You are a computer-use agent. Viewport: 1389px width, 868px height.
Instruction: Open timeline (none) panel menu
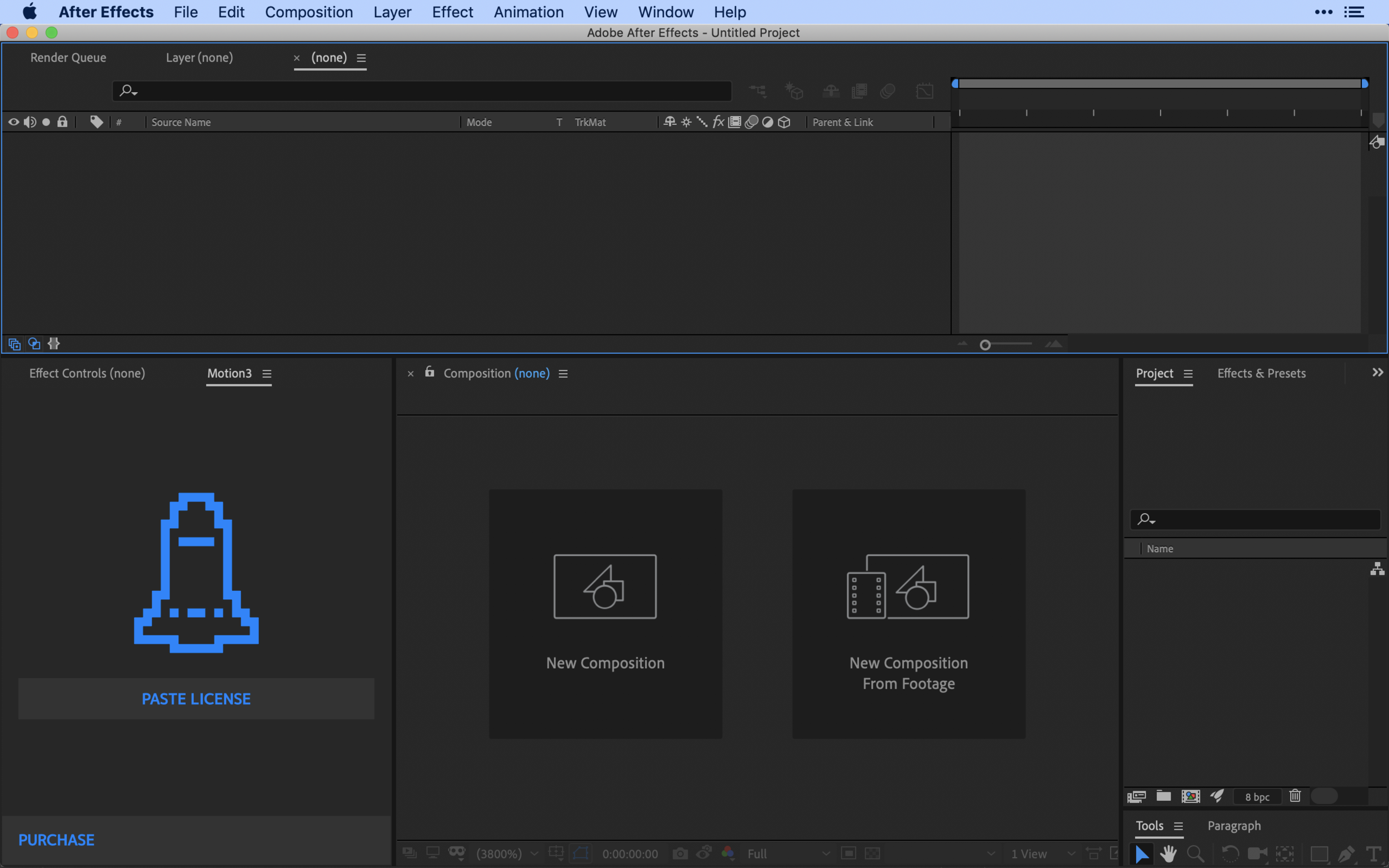(361, 58)
